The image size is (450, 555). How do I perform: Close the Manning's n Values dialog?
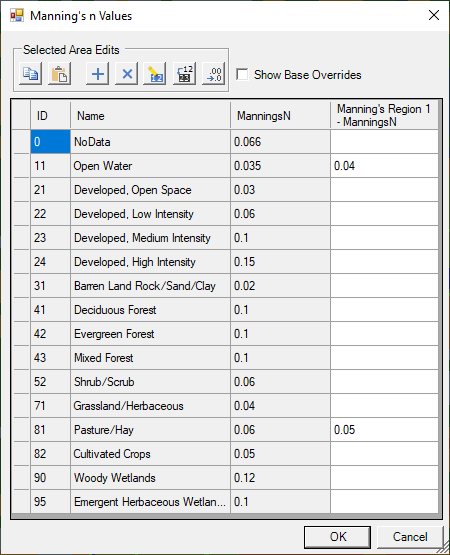click(434, 15)
